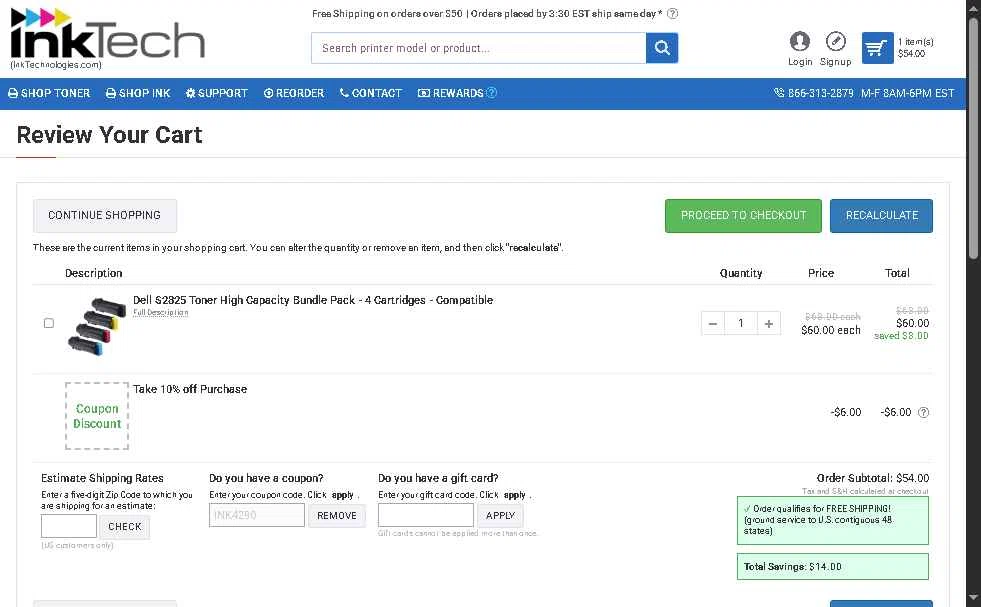Click the 'saved $8.00' text

[x=901, y=336]
